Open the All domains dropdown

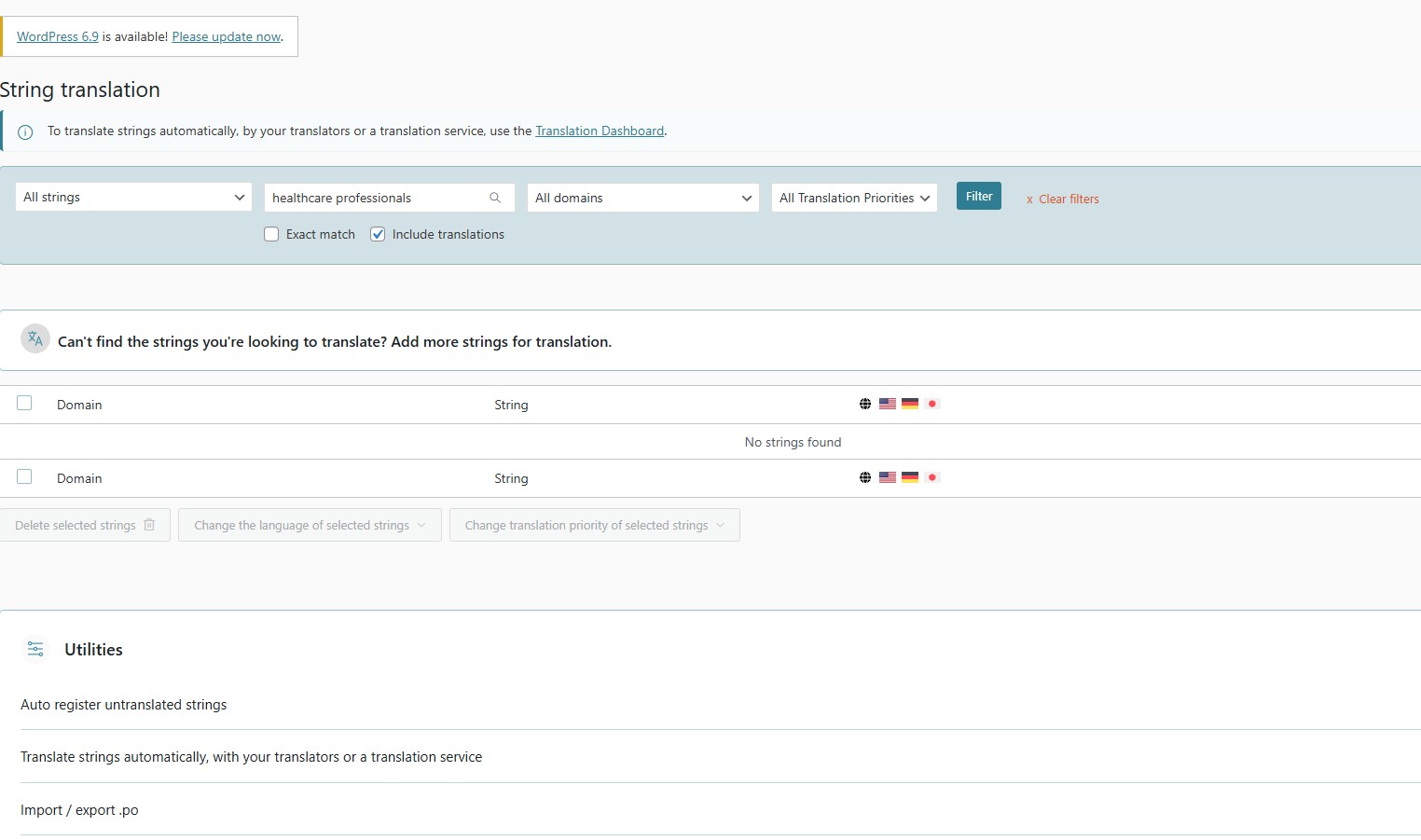click(x=642, y=198)
